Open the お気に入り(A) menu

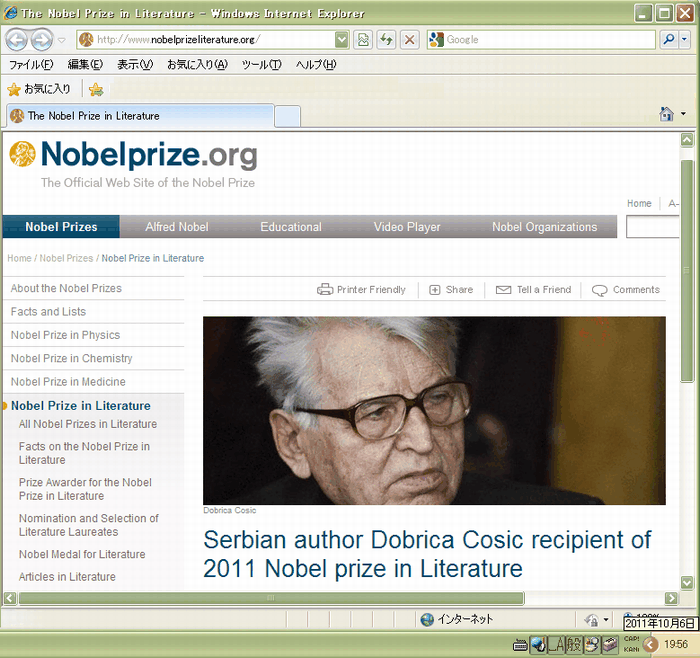pos(197,65)
